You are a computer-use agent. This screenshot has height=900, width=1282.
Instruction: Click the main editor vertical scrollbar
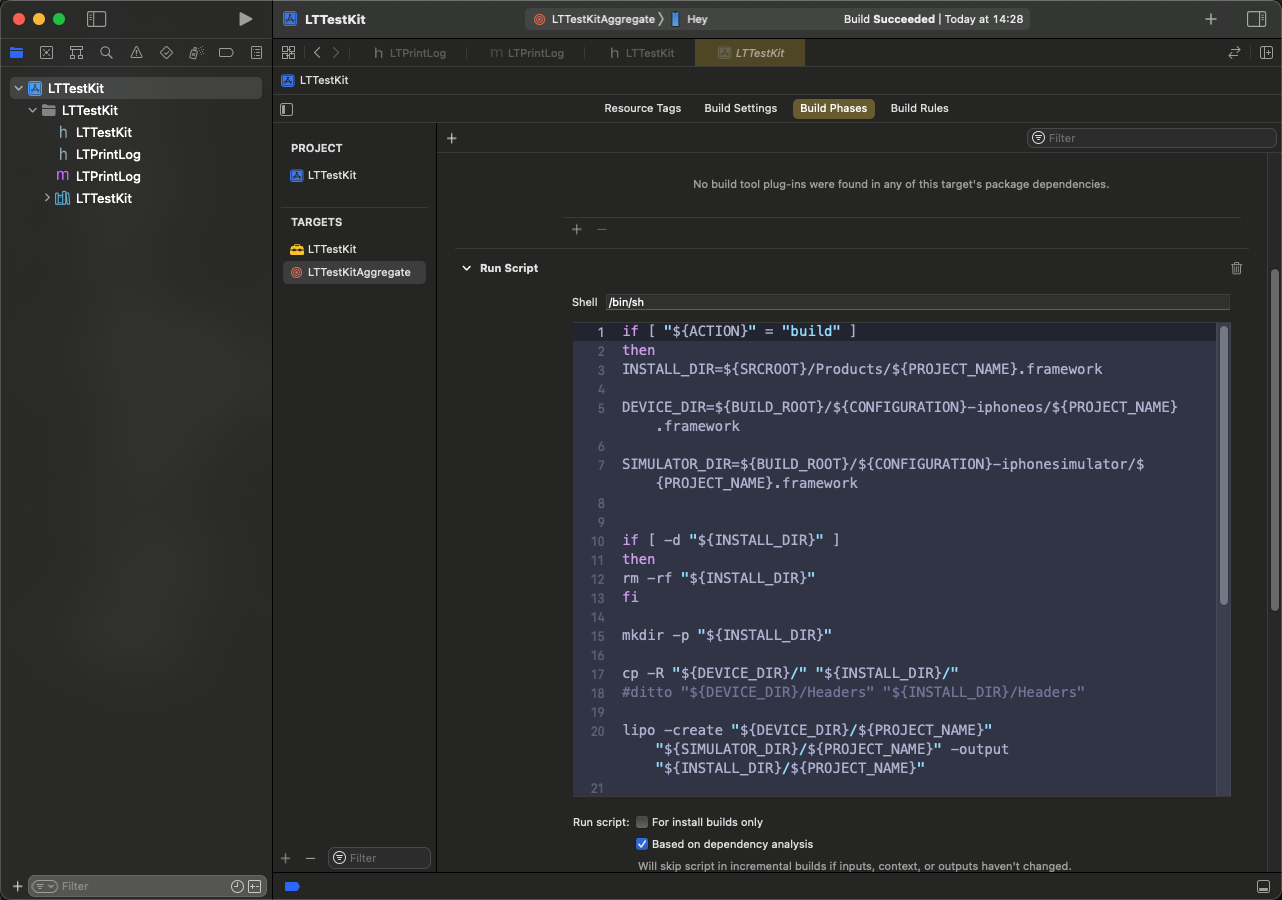tap(1275, 440)
